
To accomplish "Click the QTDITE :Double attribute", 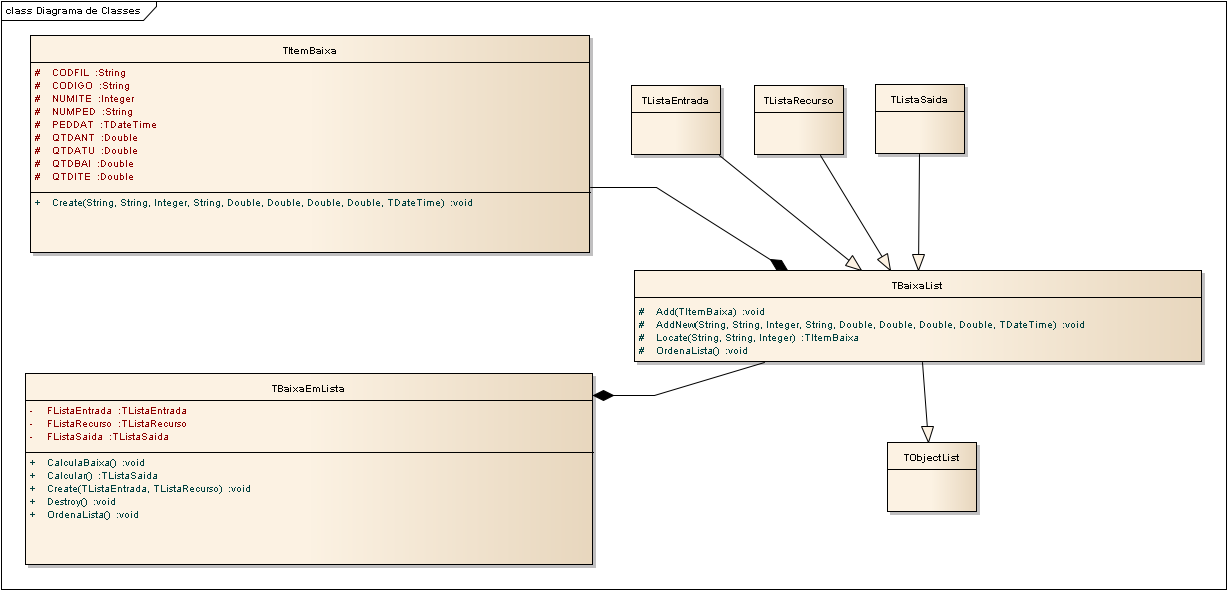I will pyautogui.click(x=93, y=177).
